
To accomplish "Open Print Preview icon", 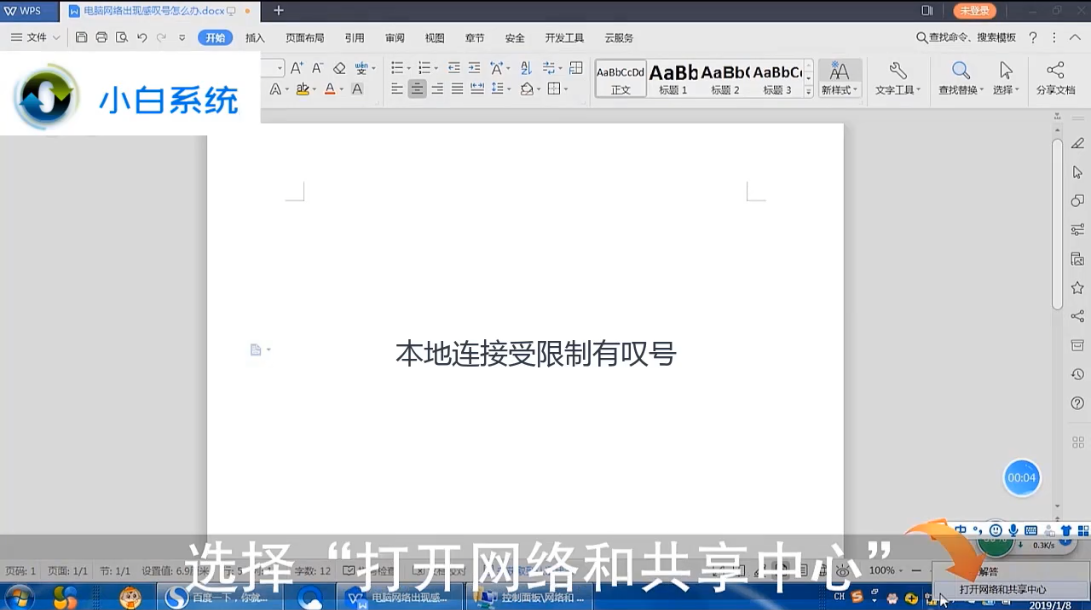I will (x=122, y=38).
